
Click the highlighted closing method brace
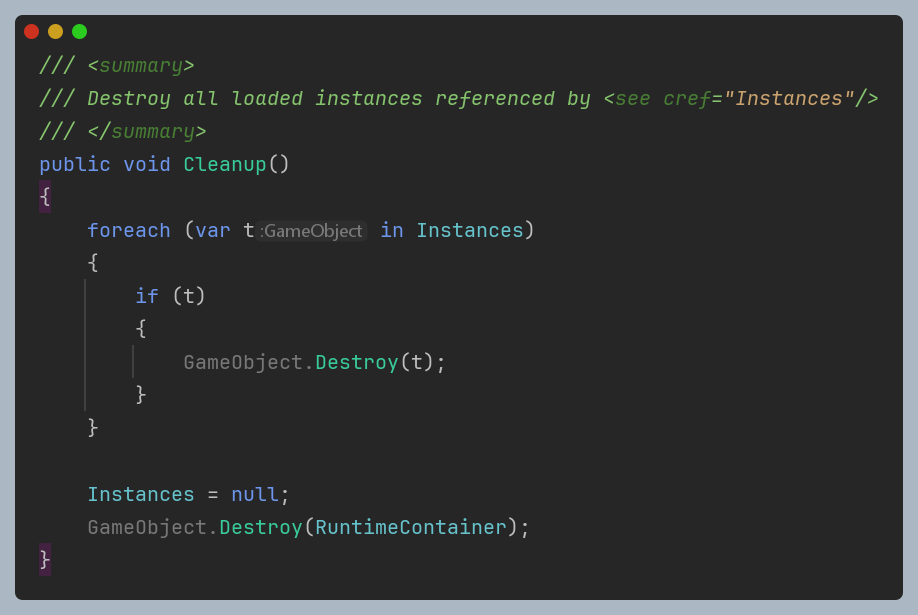pos(45,560)
